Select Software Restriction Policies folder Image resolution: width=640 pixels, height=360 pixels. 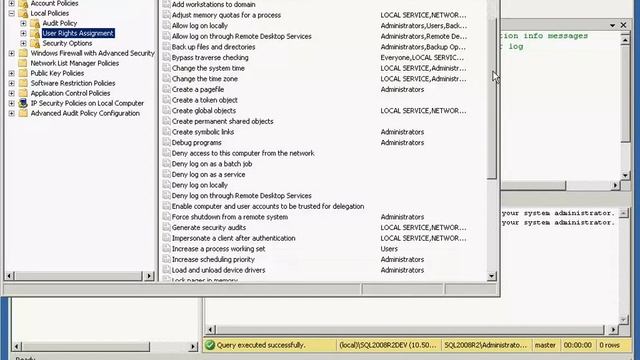point(73,83)
